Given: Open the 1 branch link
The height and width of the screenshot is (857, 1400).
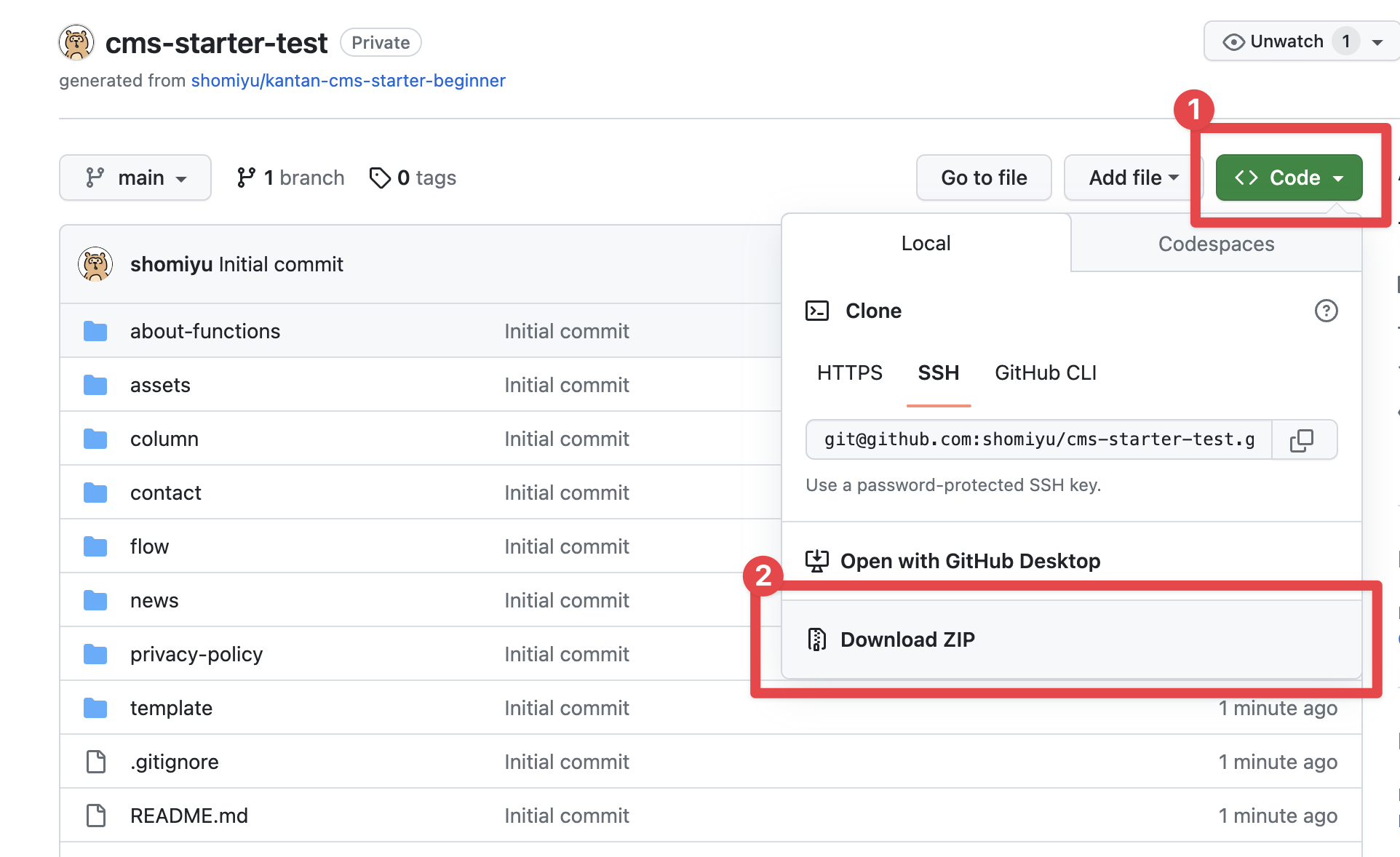Looking at the screenshot, I should click(x=290, y=178).
